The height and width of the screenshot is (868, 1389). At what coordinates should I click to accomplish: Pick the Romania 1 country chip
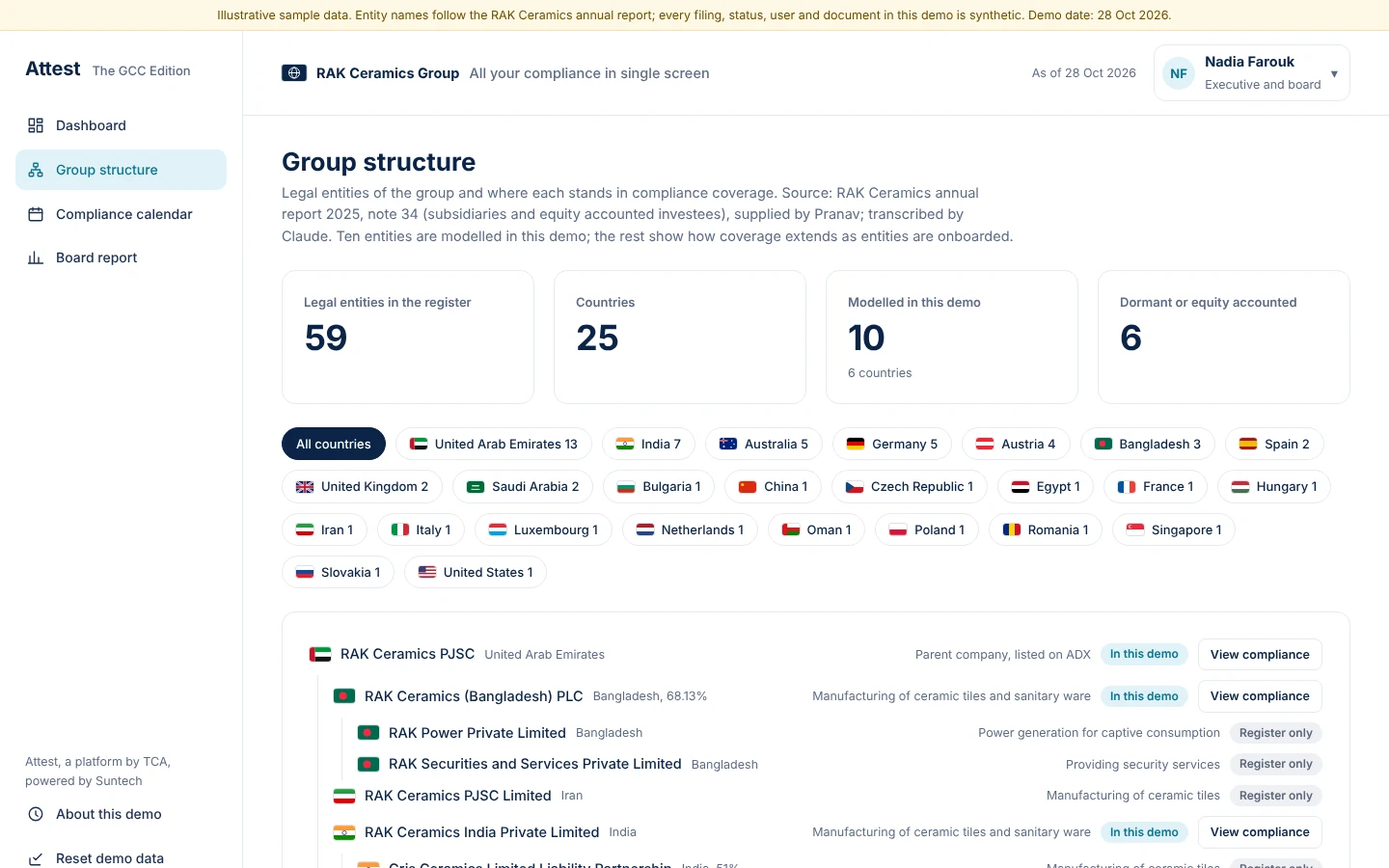[x=1046, y=529]
